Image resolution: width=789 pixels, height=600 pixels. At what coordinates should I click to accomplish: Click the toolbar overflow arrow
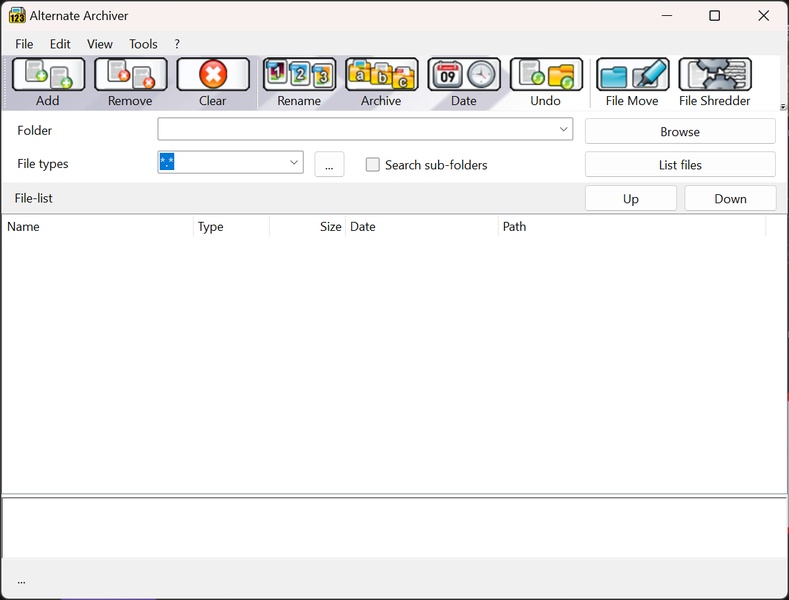[x=782, y=107]
